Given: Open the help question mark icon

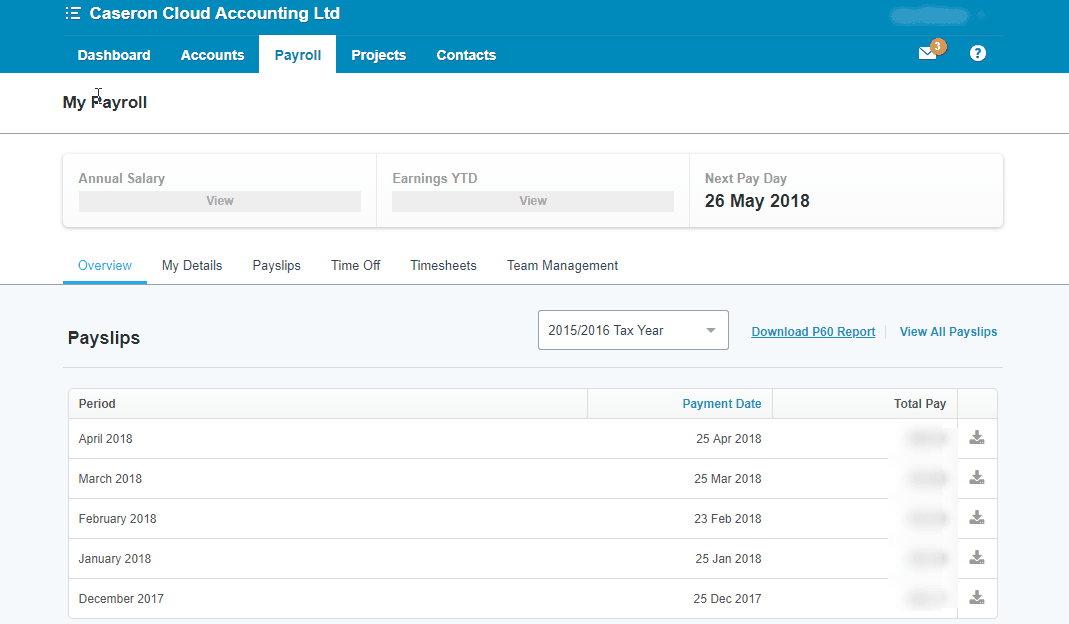Looking at the screenshot, I should pyautogui.click(x=978, y=53).
